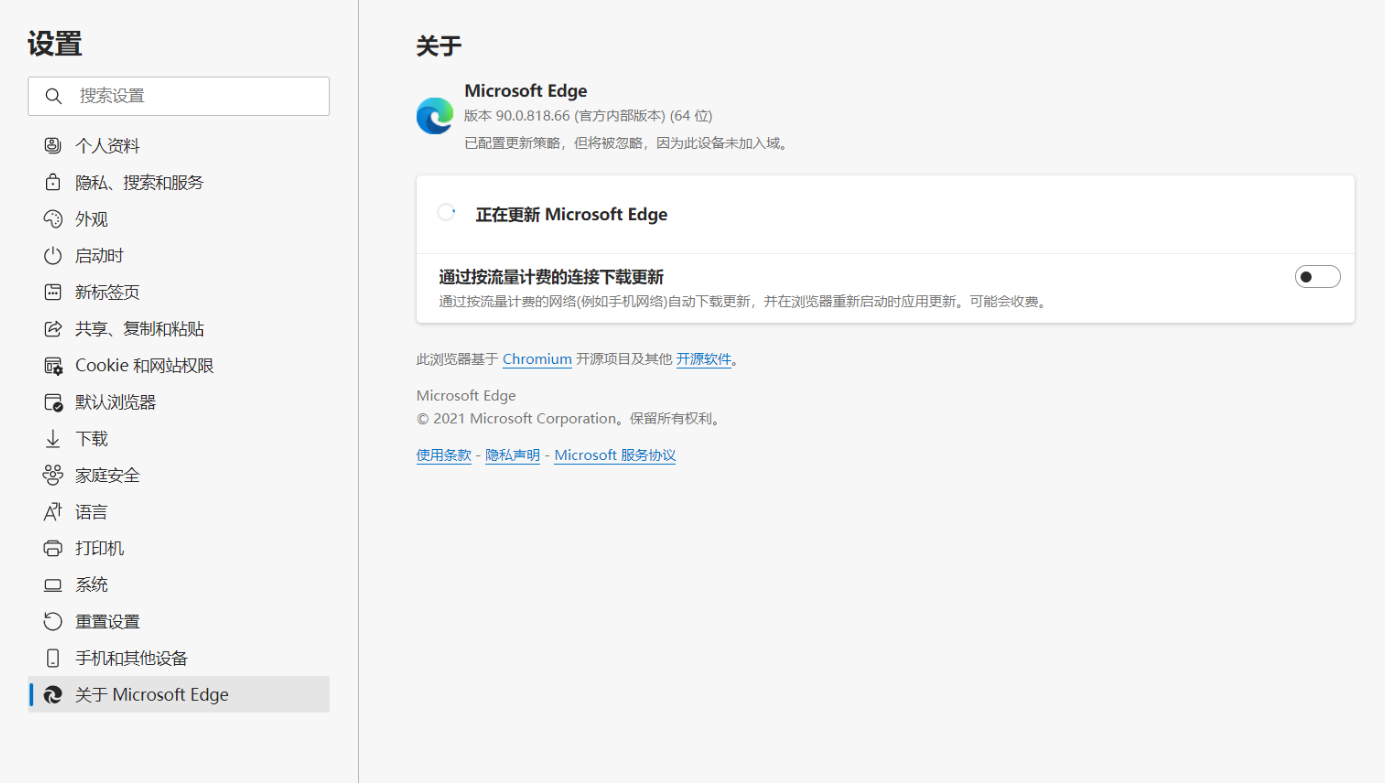The image size is (1385, 783).
Task: Click © 2021 Microsoft Corporation copyright text
Action: (569, 419)
